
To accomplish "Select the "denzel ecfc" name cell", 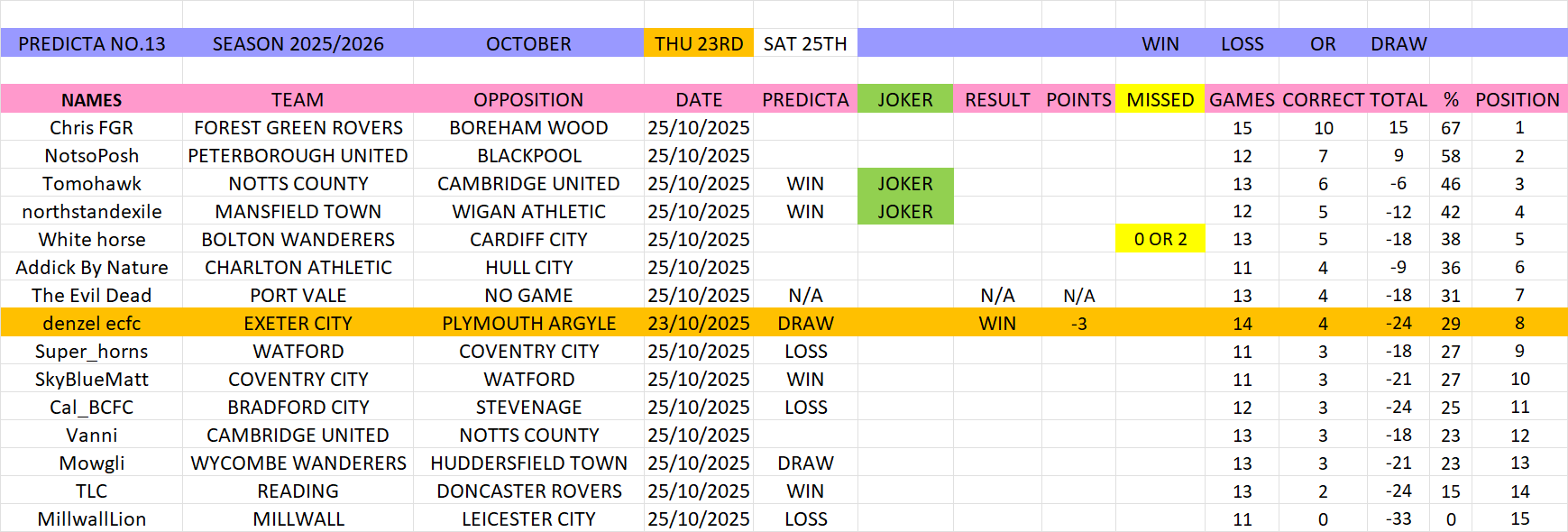I will [92, 323].
